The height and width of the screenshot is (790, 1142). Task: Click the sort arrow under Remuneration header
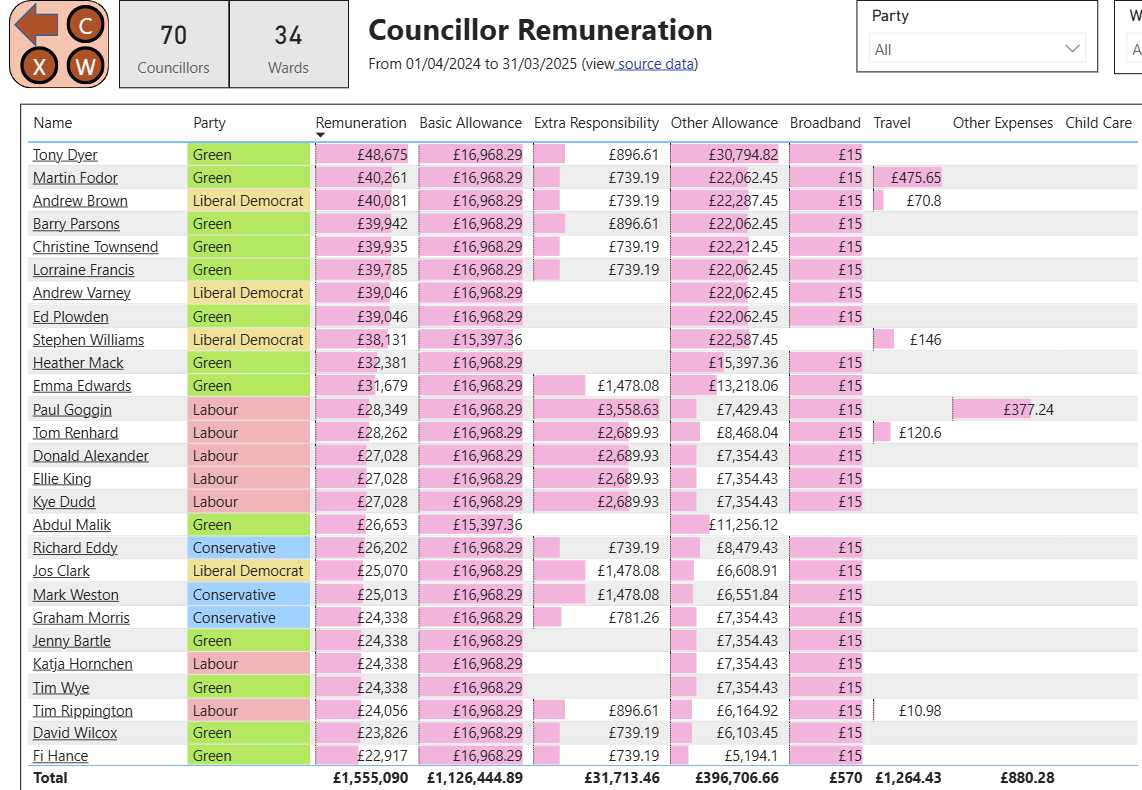[x=321, y=135]
